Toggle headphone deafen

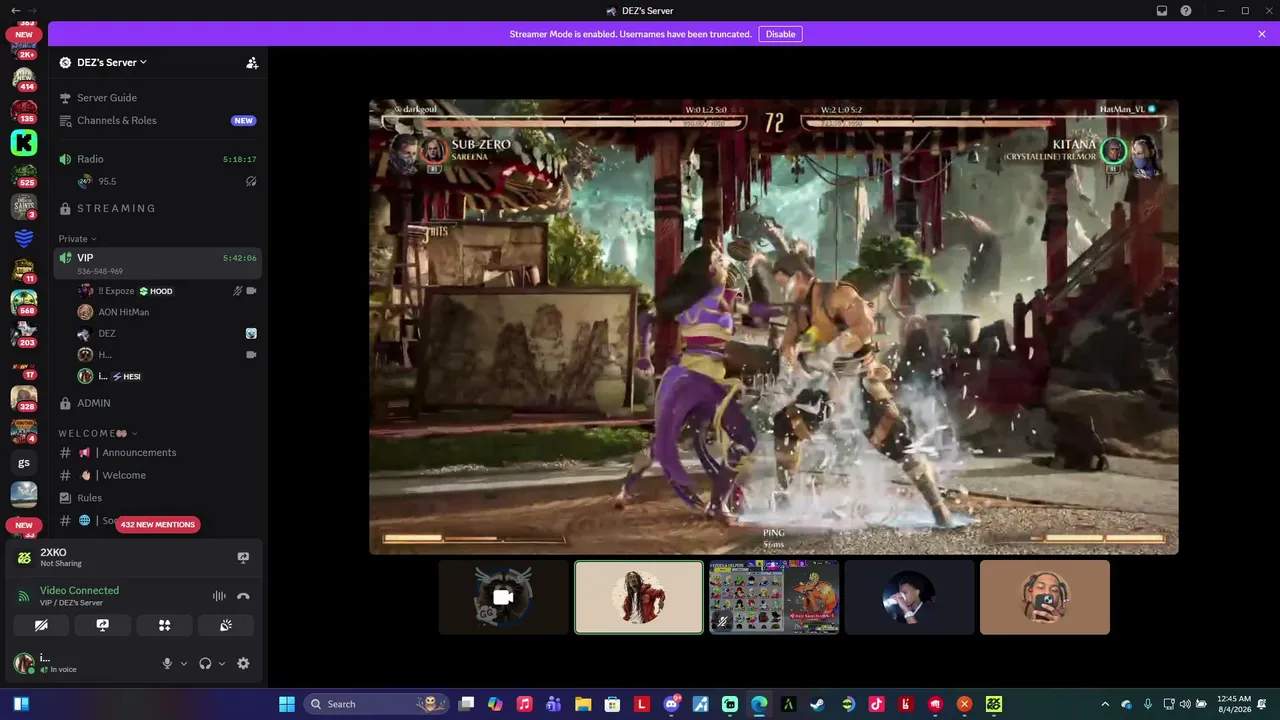(x=205, y=663)
